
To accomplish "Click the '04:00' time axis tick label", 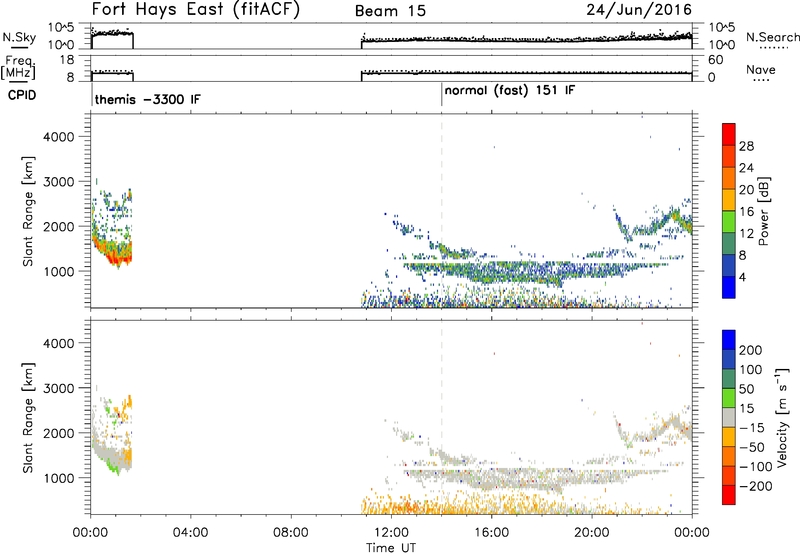I will [190, 533].
